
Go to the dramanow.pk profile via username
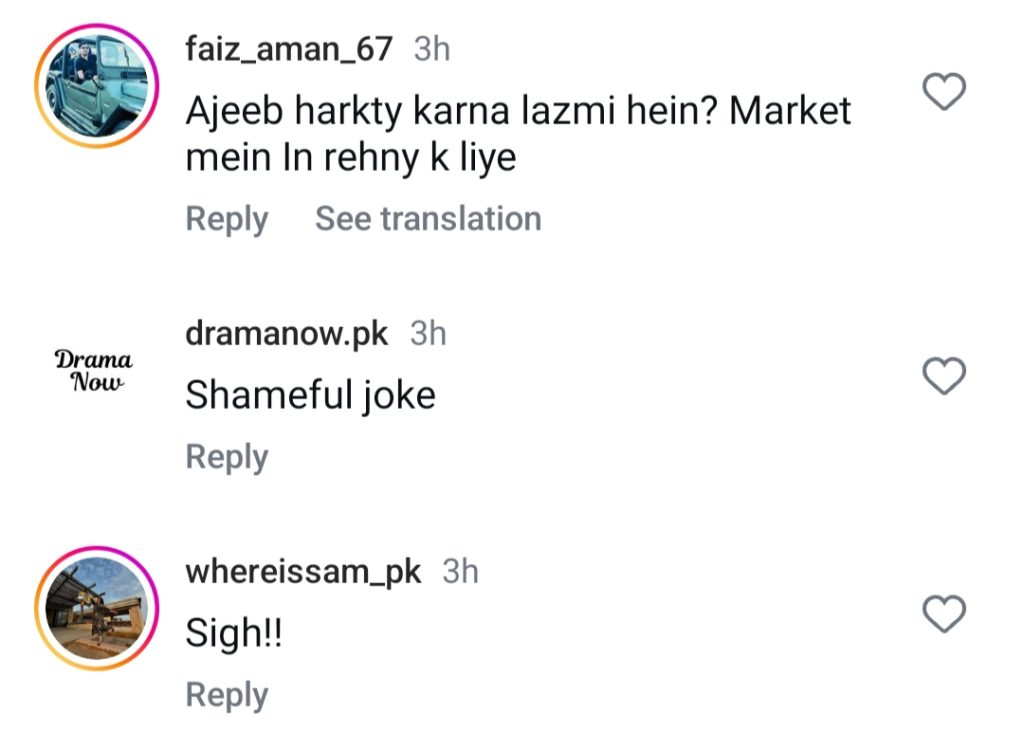(x=286, y=334)
